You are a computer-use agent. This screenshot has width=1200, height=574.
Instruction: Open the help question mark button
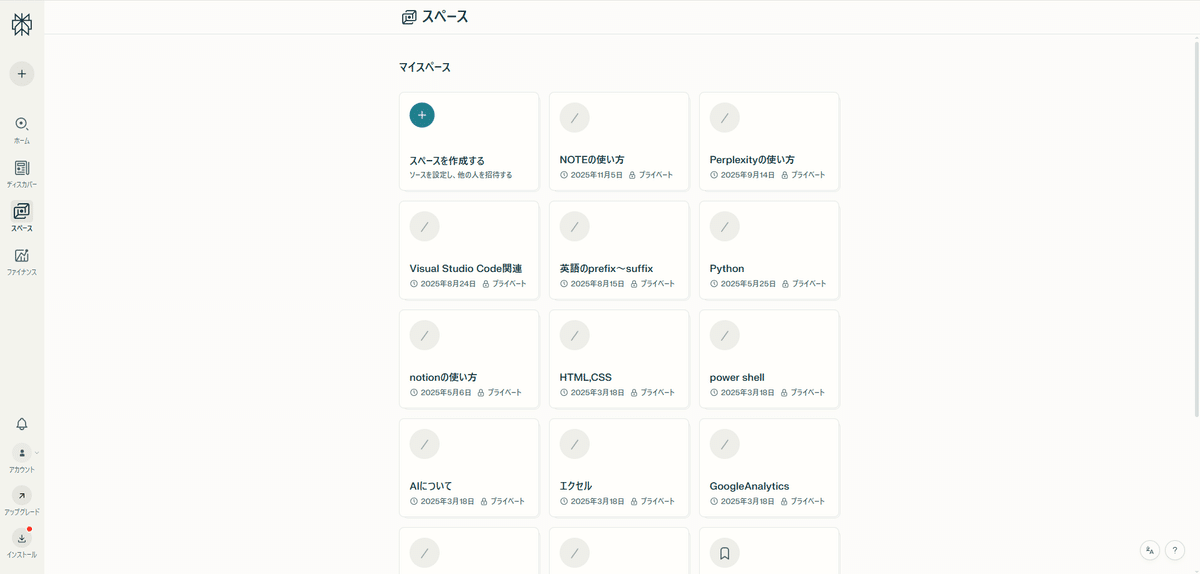pyautogui.click(x=1176, y=550)
